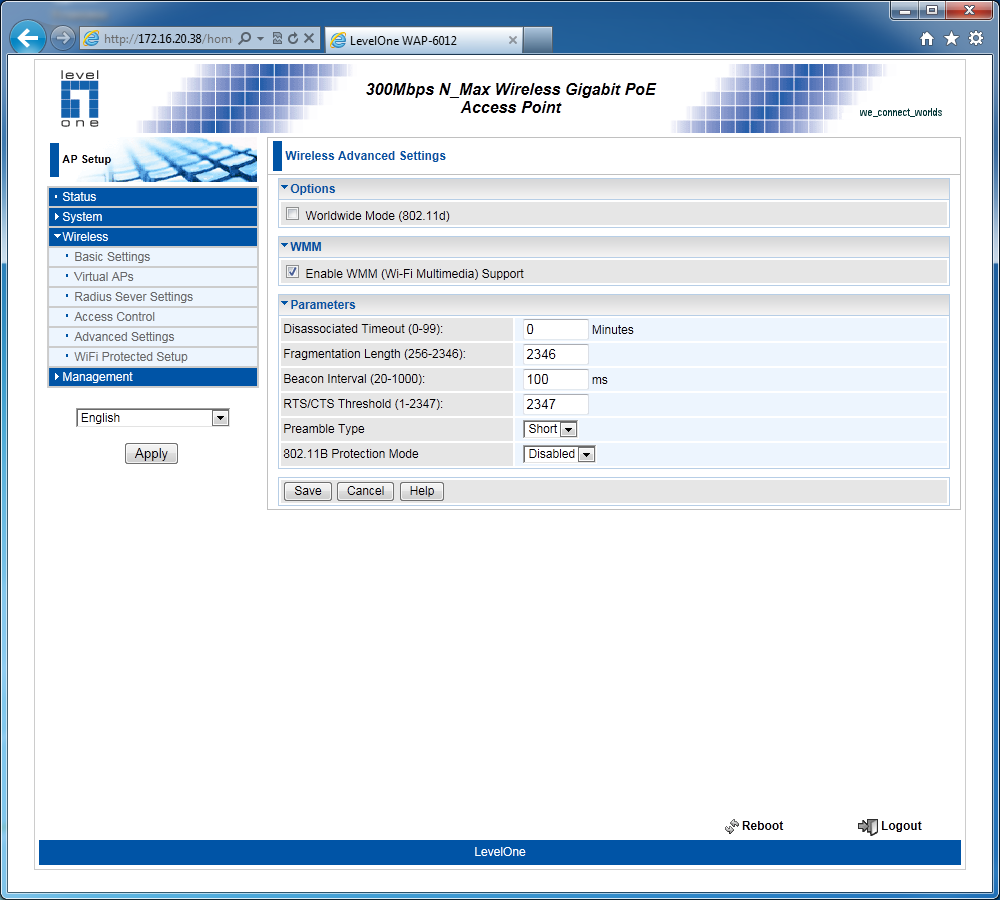Click the Preamble Type label
The width and height of the screenshot is (1000, 900).
click(324, 429)
